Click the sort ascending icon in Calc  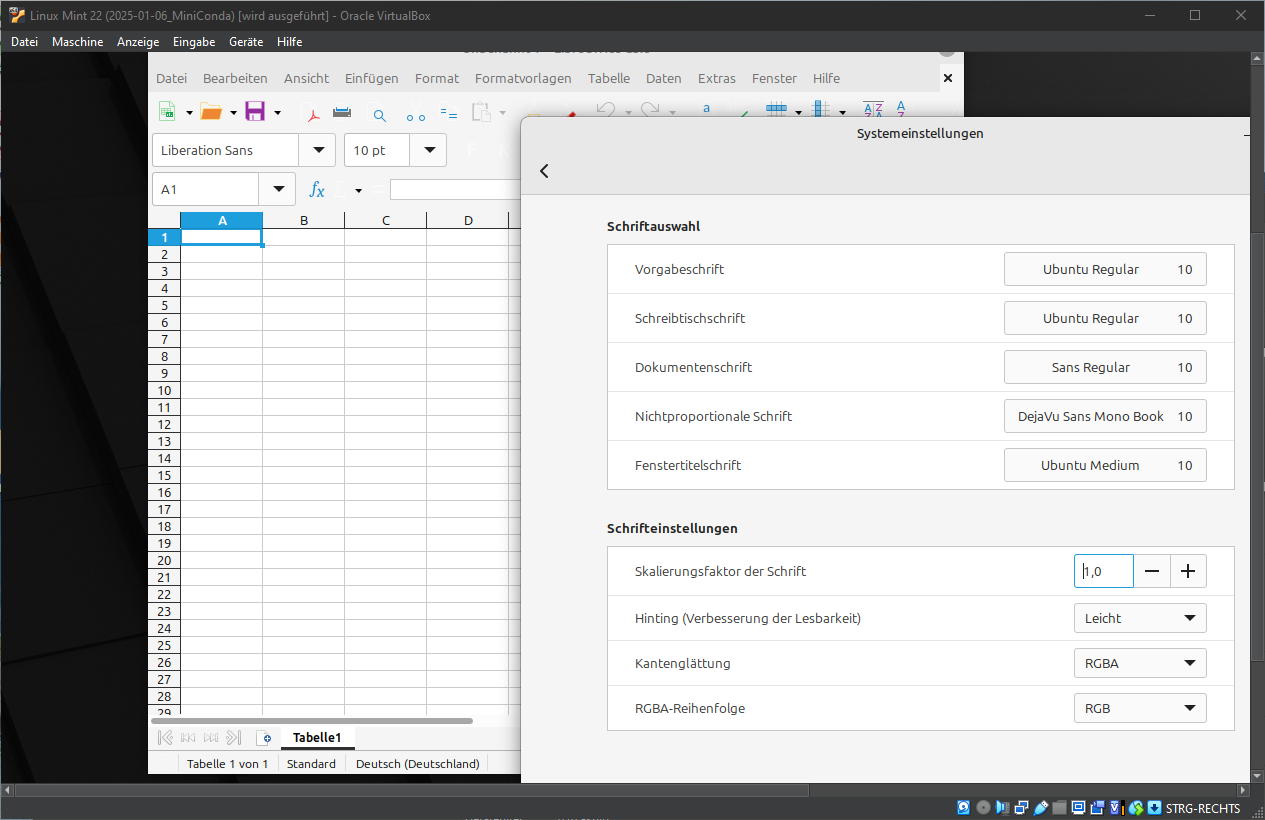(901, 110)
